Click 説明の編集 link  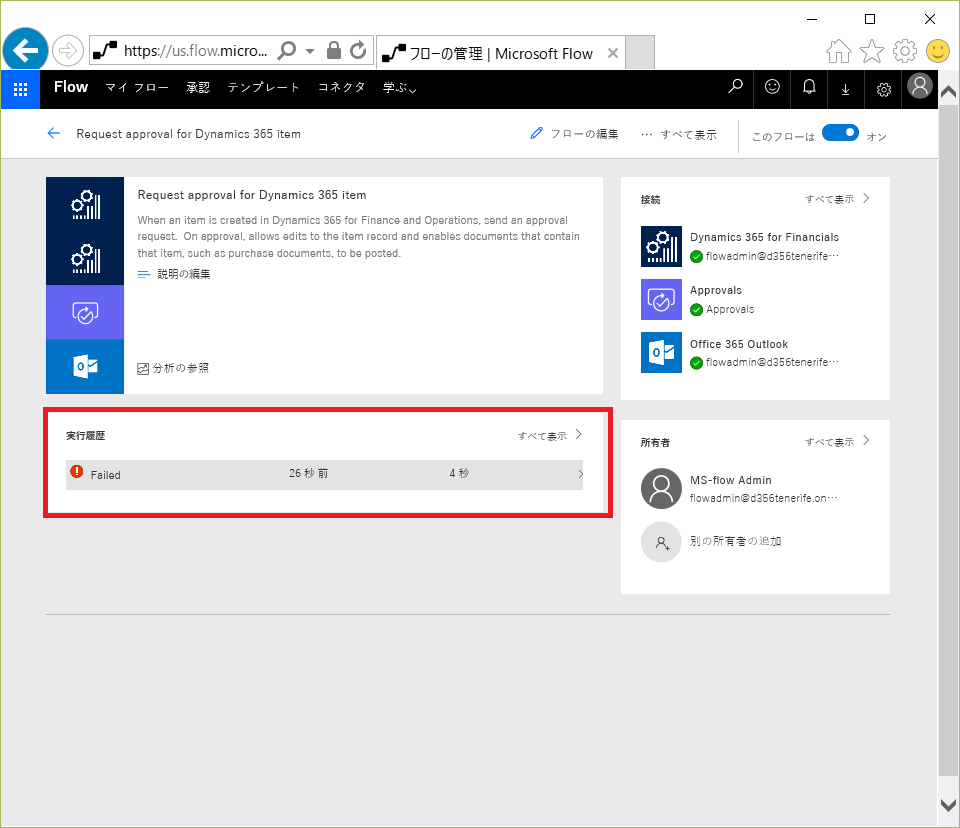pyautogui.click(x=184, y=274)
